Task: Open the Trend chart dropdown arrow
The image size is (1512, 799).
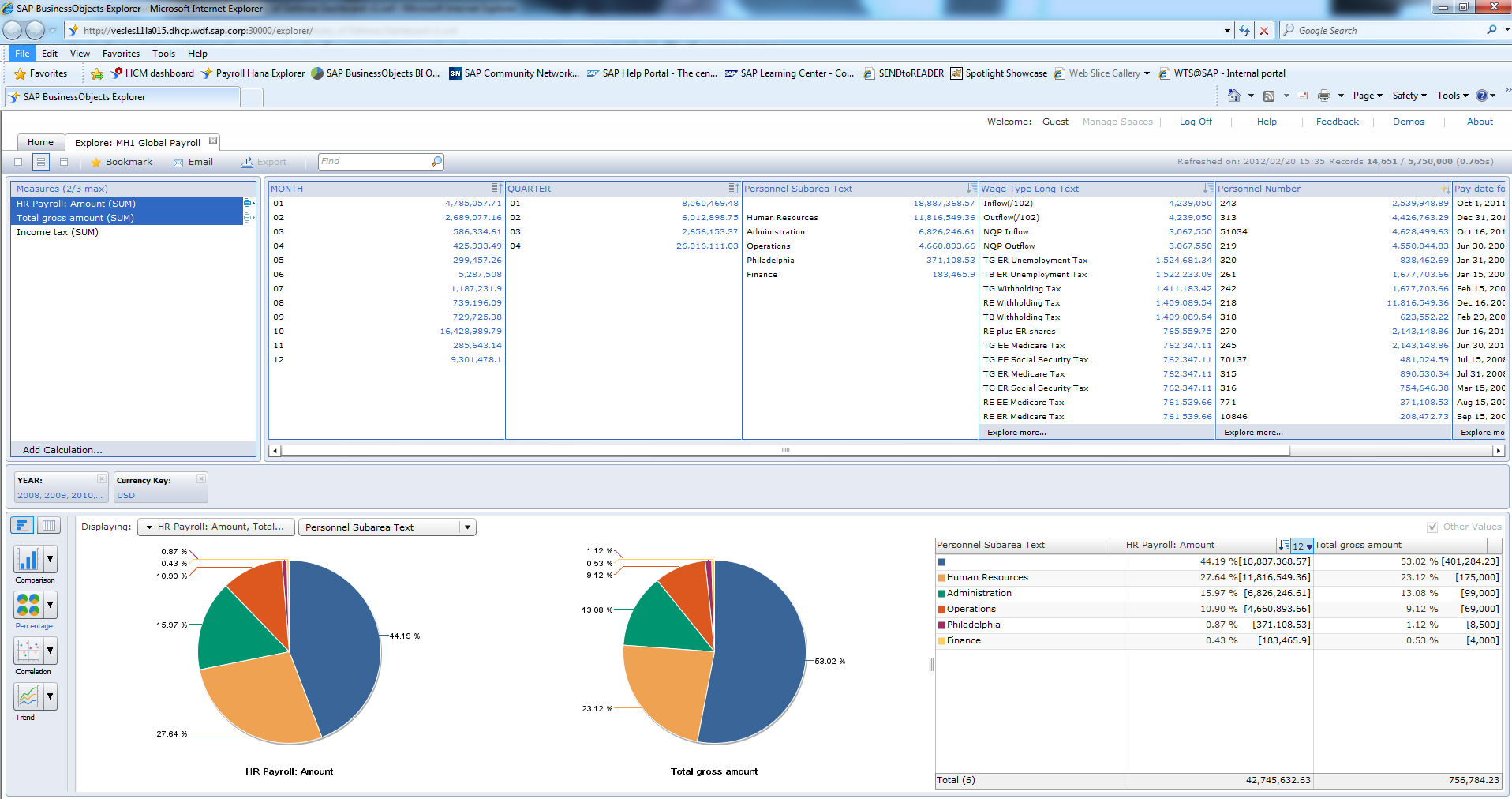Action: coord(51,696)
